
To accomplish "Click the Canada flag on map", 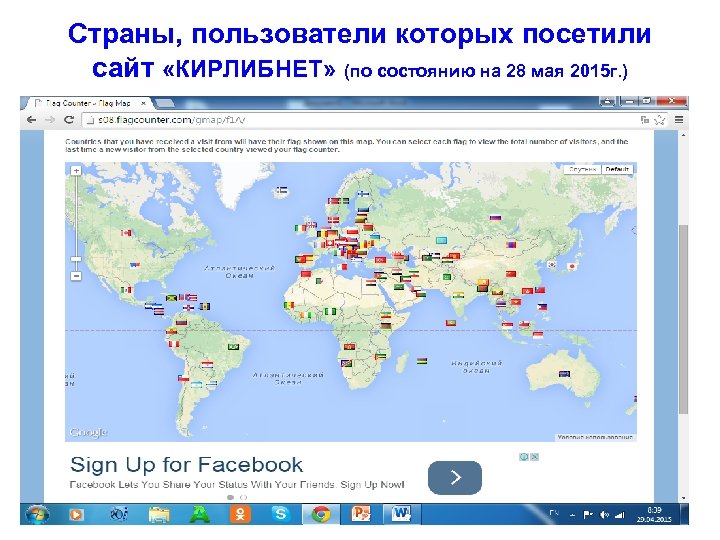I will 126,233.
